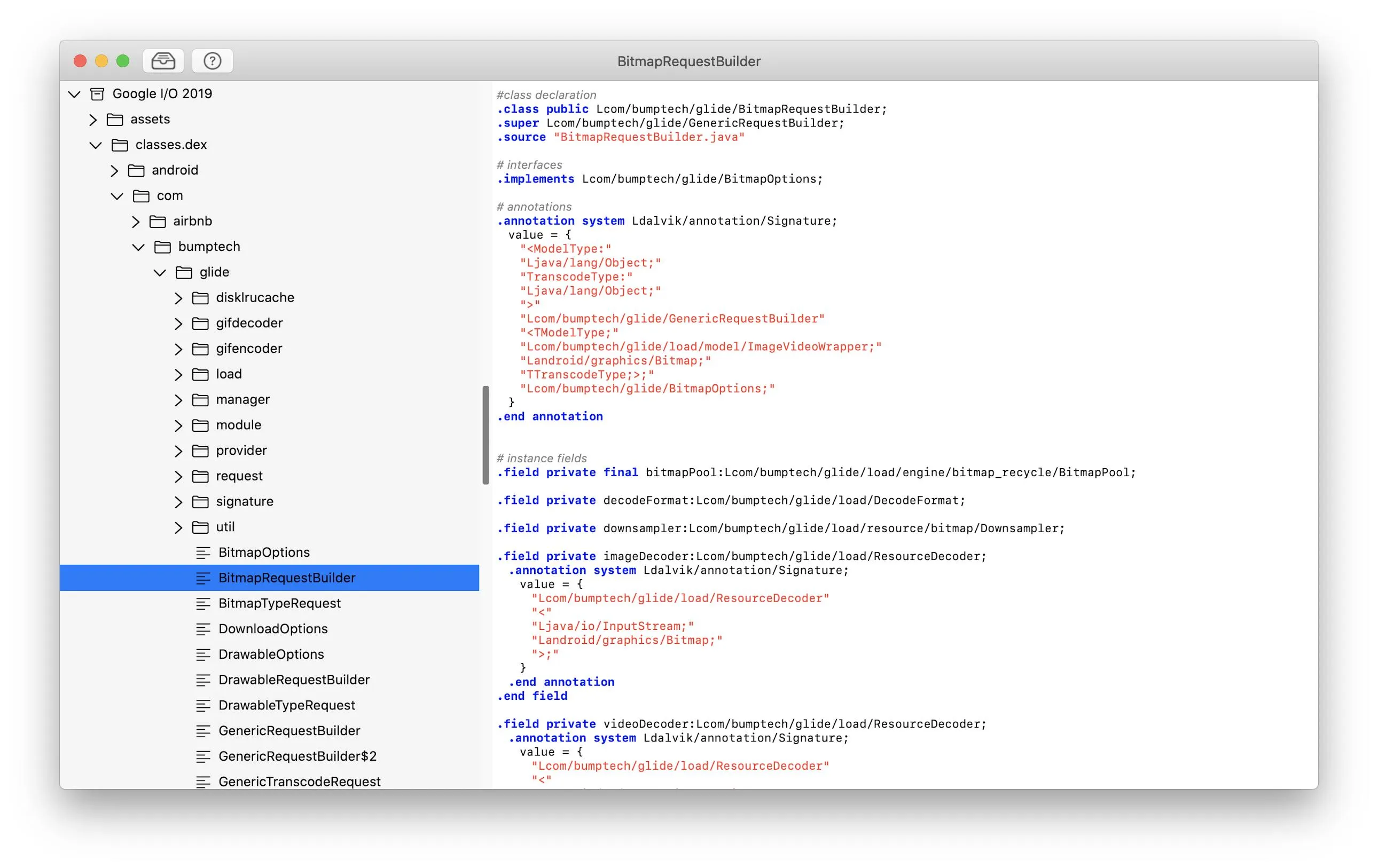
Task: Click the DrawableTypeRequest file icon
Action: (x=203, y=706)
